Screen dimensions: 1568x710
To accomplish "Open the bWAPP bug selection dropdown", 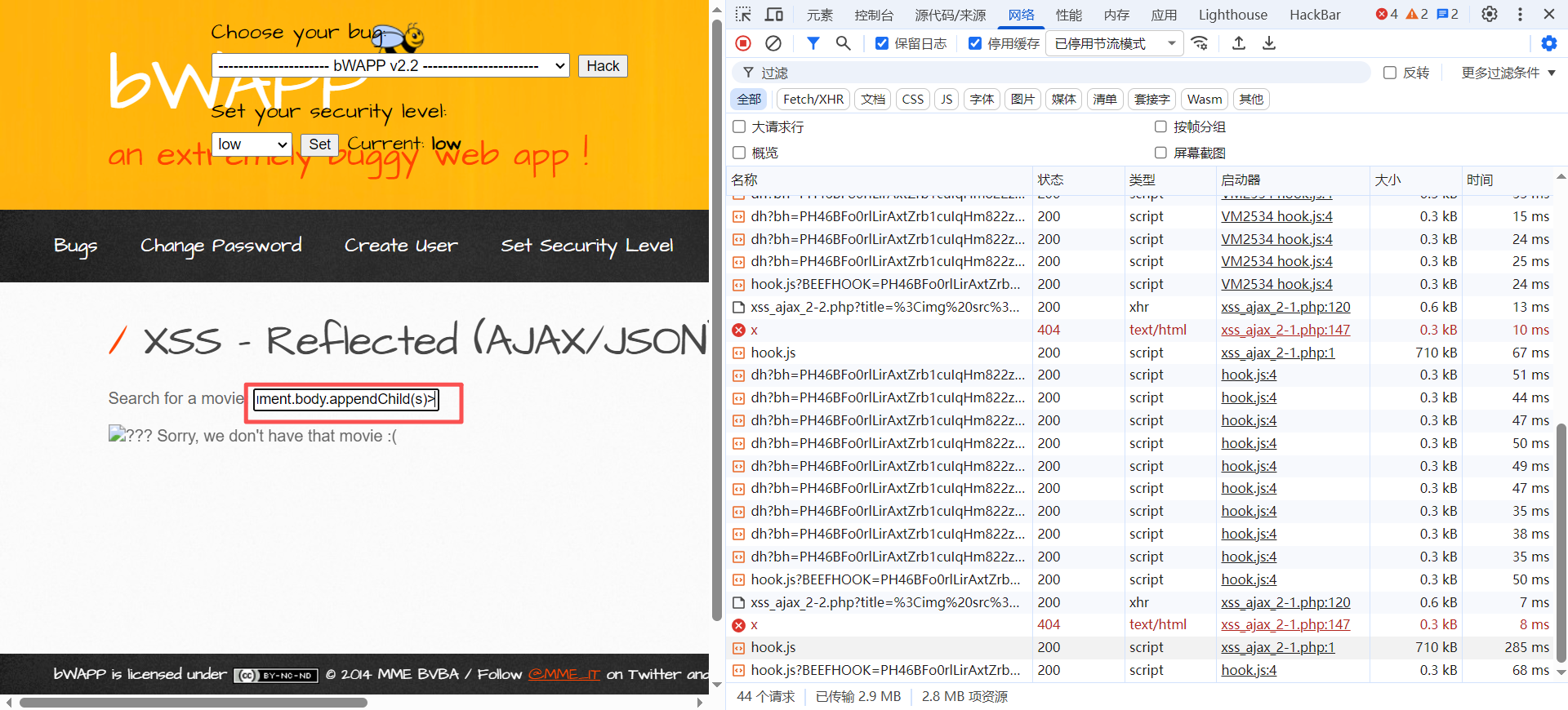I will (x=390, y=66).
